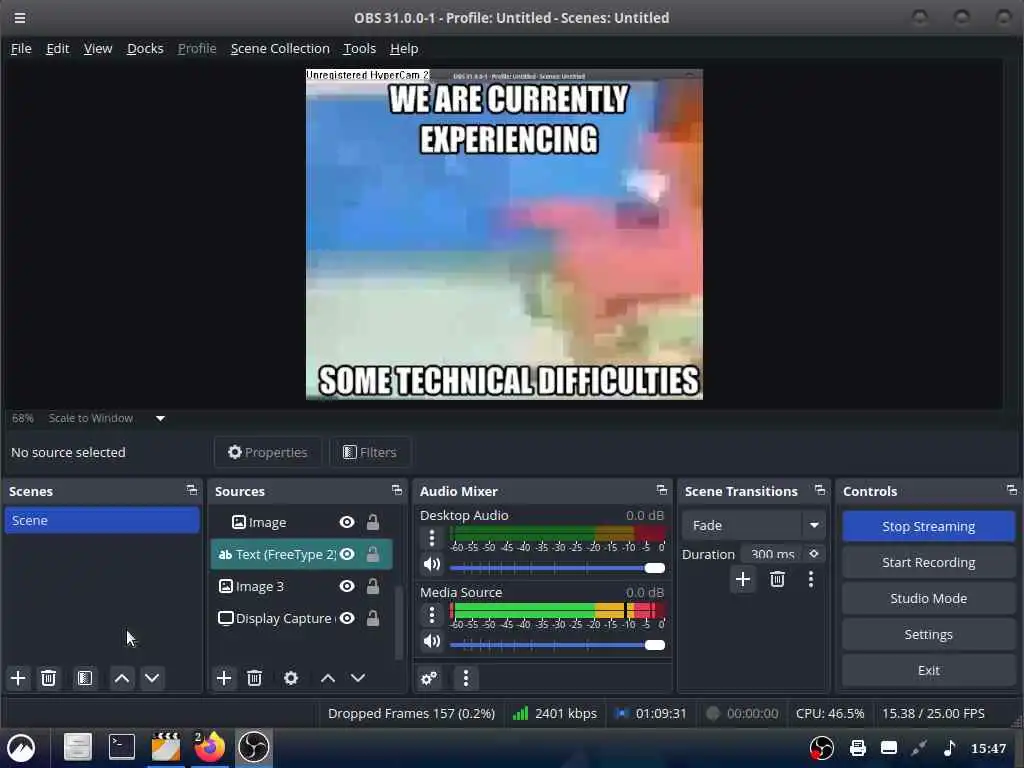Open the View menu
This screenshot has height=768, width=1024.
(x=98, y=48)
